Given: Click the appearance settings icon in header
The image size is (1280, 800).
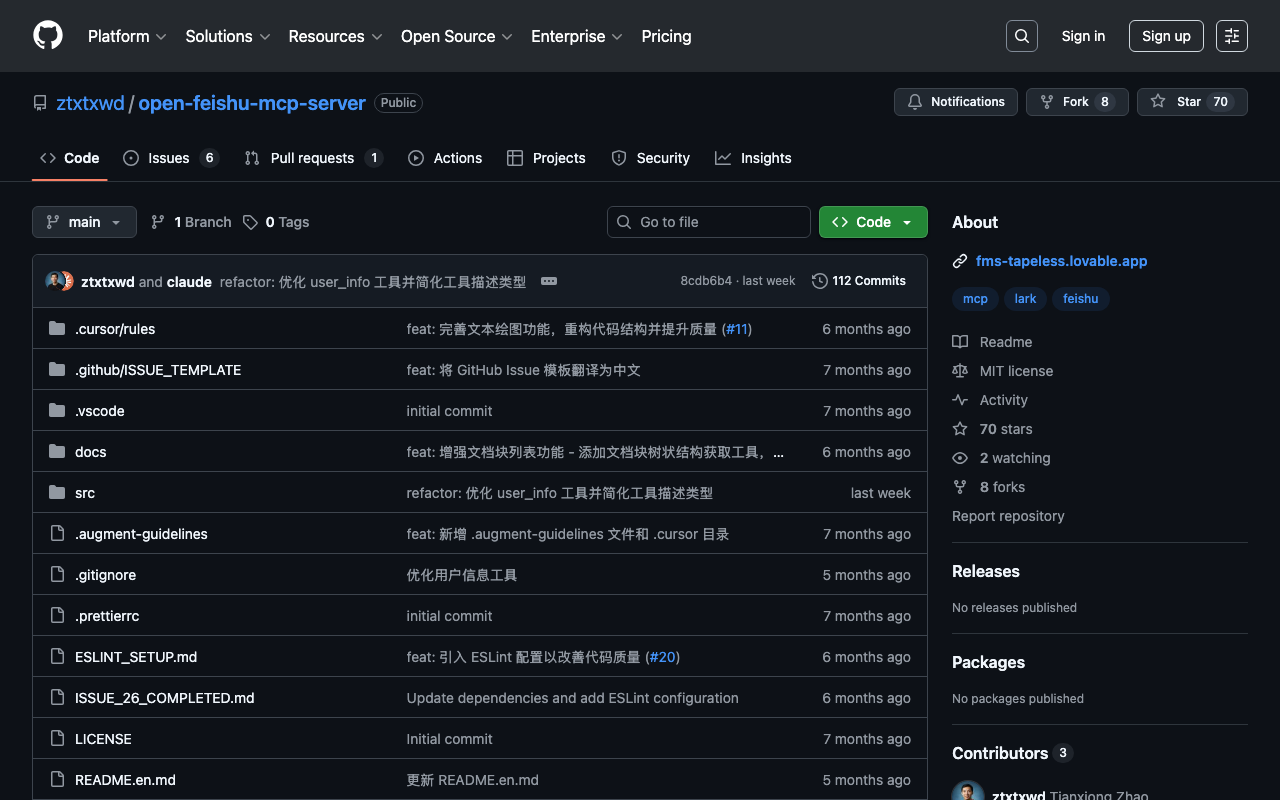Looking at the screenshot, I should [x=1231, y=36].
